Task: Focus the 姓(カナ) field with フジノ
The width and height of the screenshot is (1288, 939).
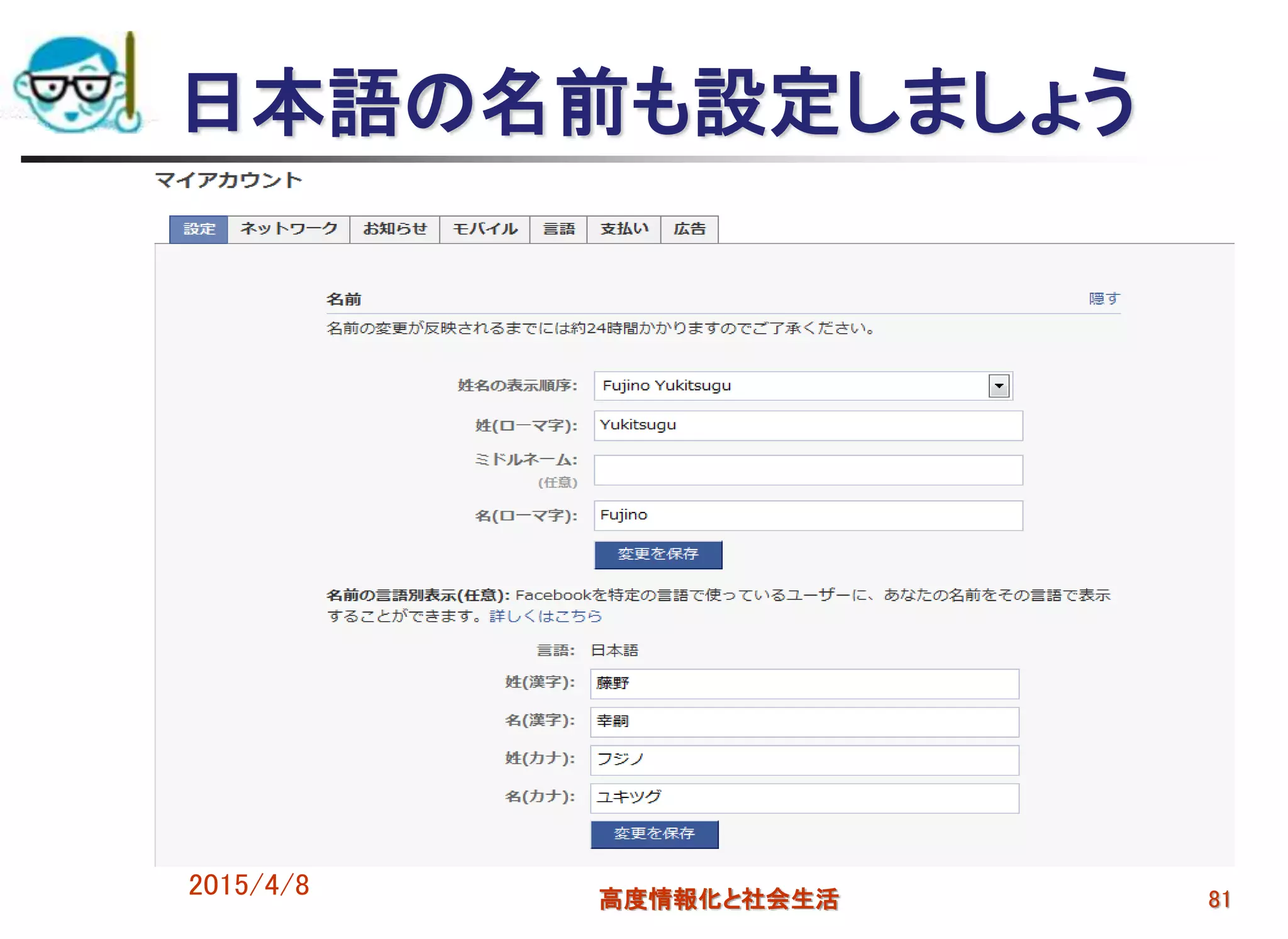Action: [x=804, y=760]
